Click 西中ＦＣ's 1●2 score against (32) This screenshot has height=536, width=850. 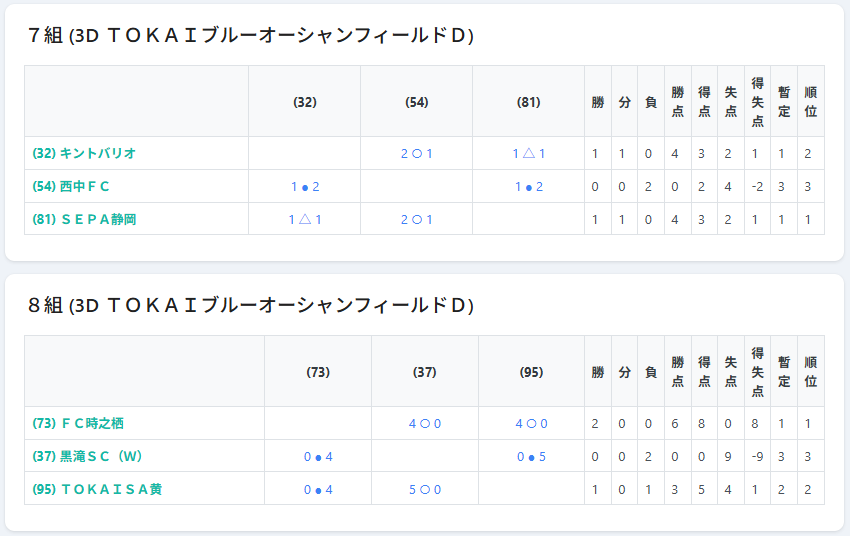click(305, 187)
